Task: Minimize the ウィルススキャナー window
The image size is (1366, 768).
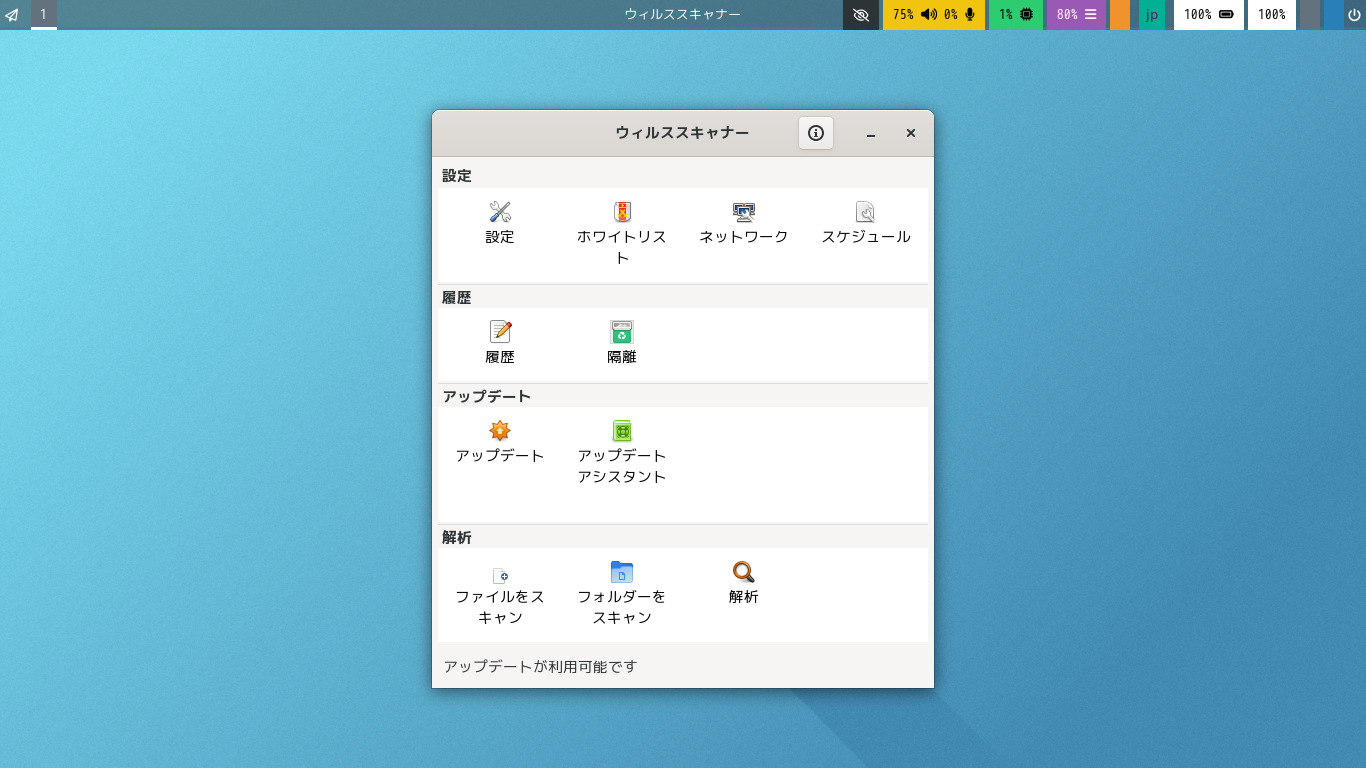Action: [x=871, y=133]
